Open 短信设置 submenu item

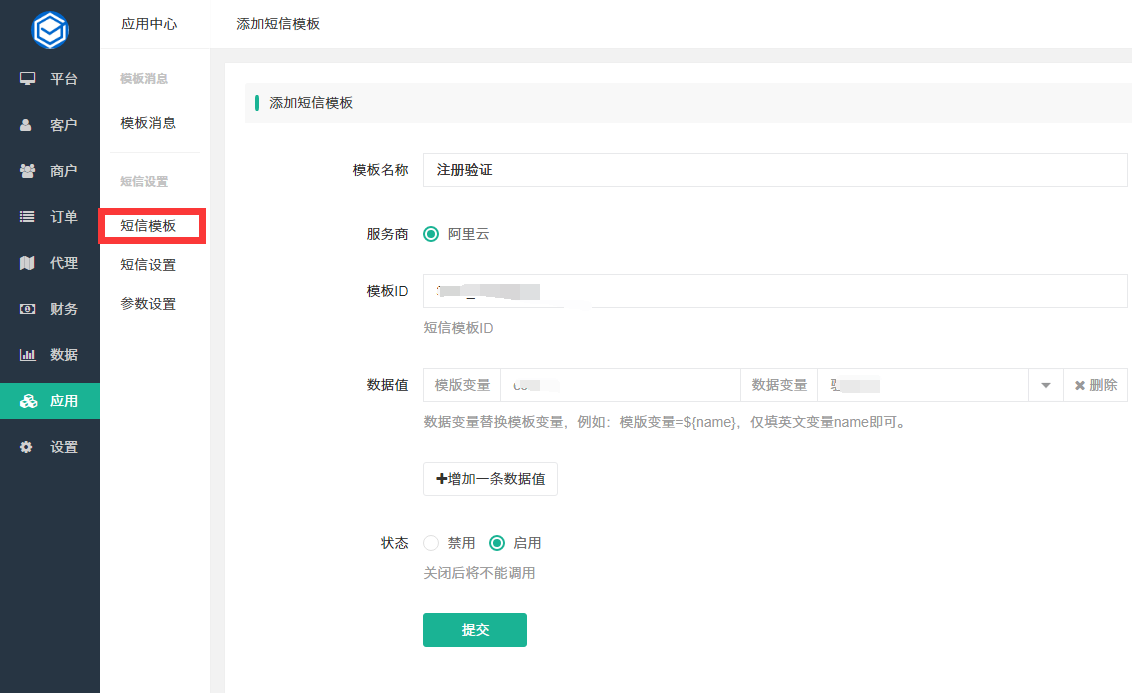coord(148,265)
